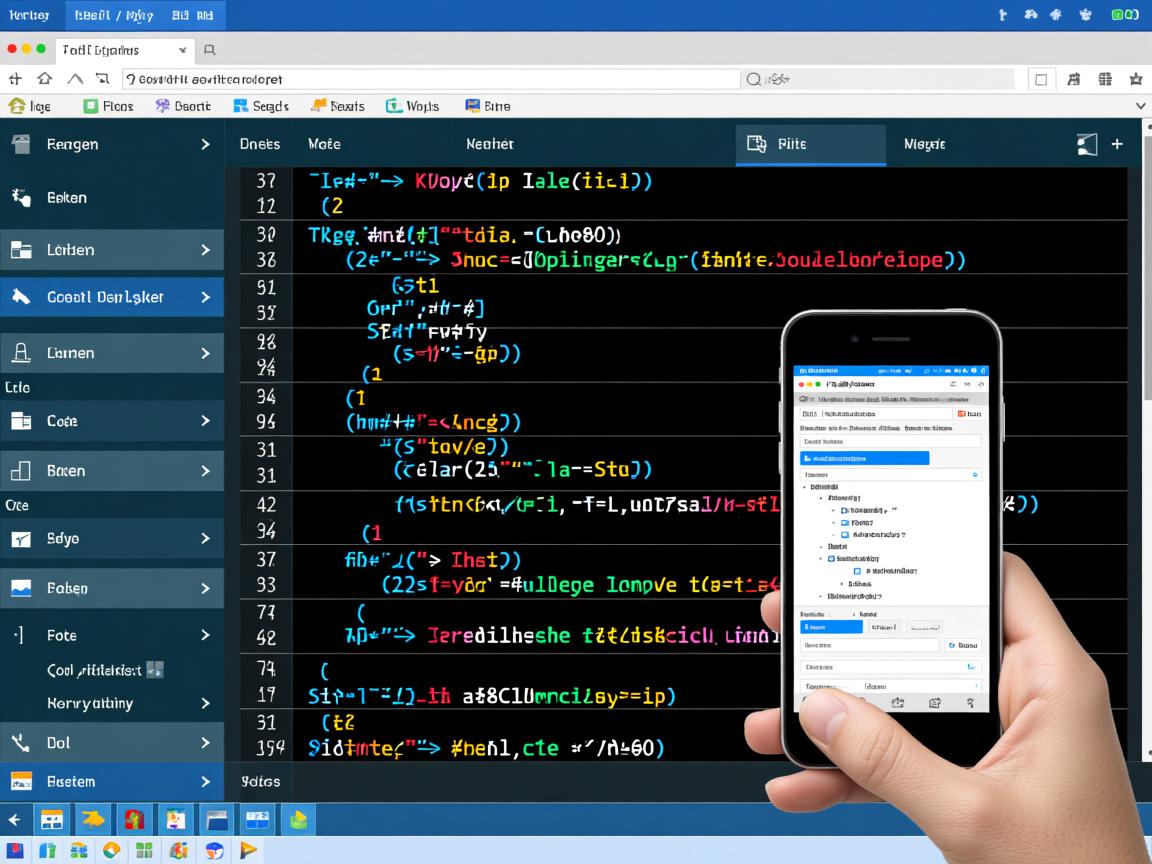Click the home icon in the bookmarks bar

(16, 106)
